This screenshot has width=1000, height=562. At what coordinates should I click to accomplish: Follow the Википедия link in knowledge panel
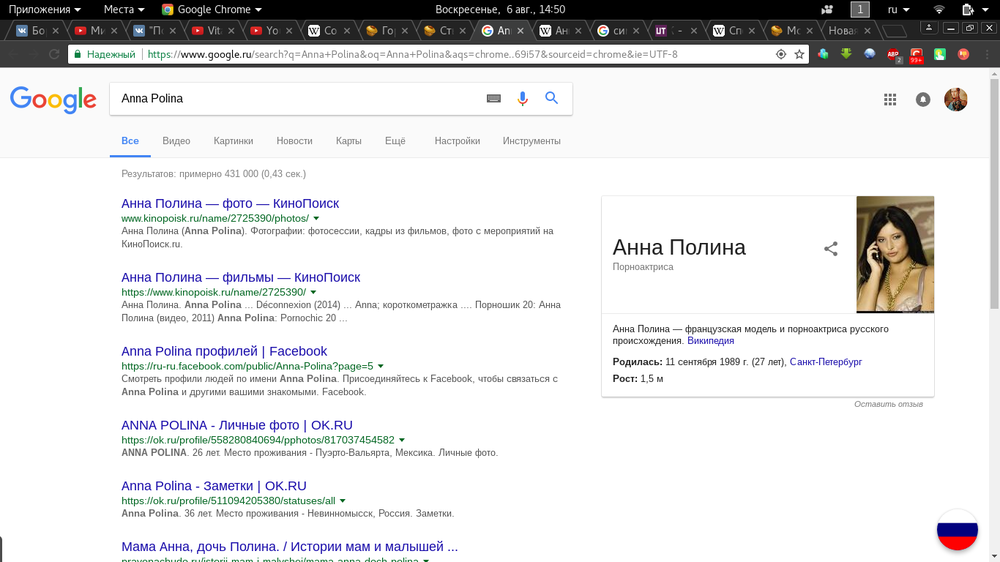click(x=710, y=341)
